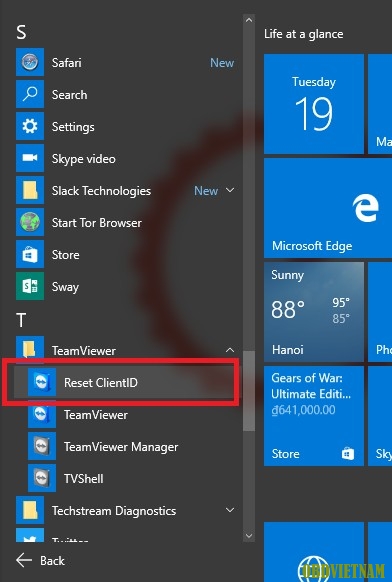Image resolution: width=392 pixels, height=582 pixels.
Task: Open the TVShell icon
Action: (x=42, y=478)
